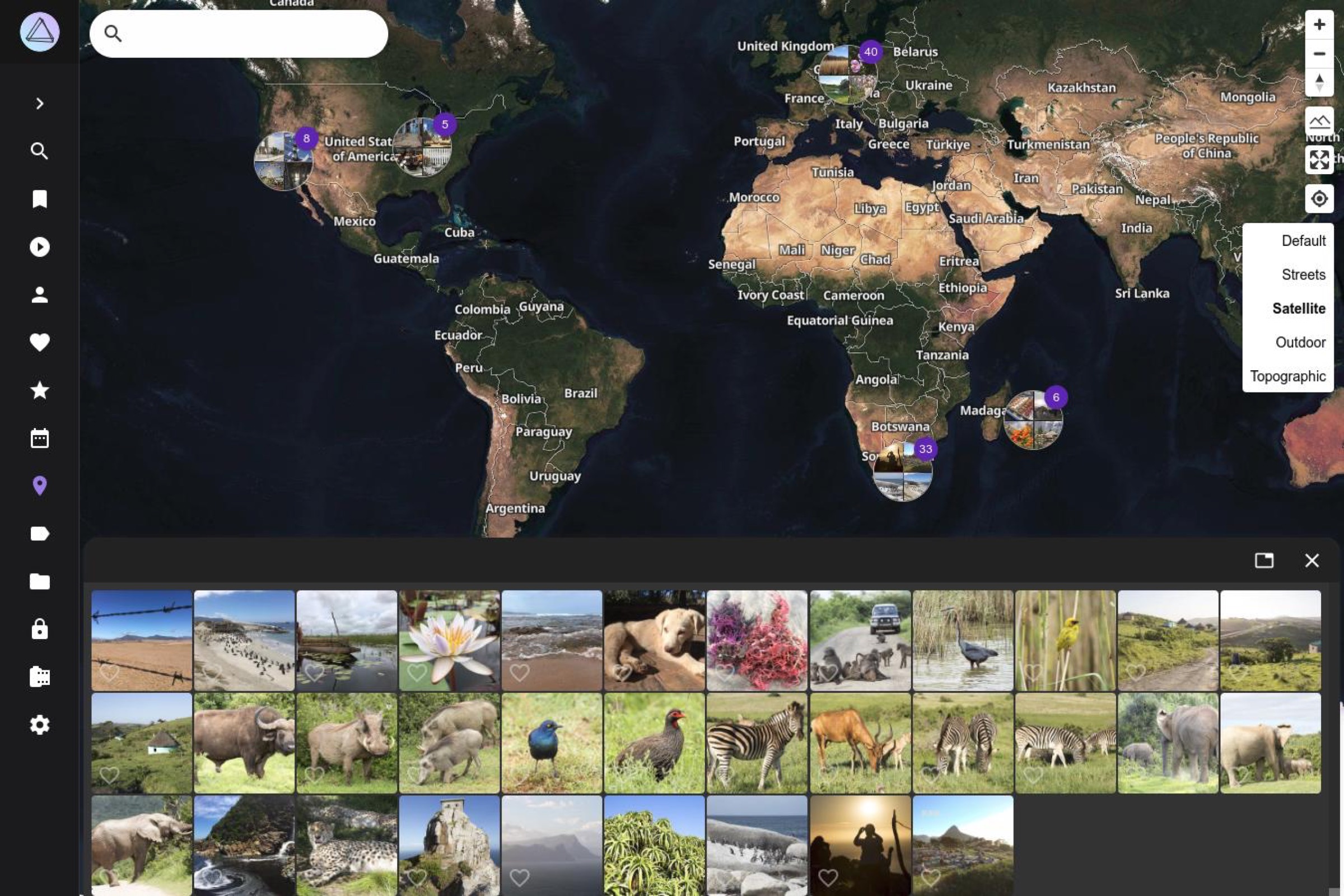The height and width of the screenshot is (896, 1344).
Task: Expand Europe cluster of 40 photos
Action: 847,75
